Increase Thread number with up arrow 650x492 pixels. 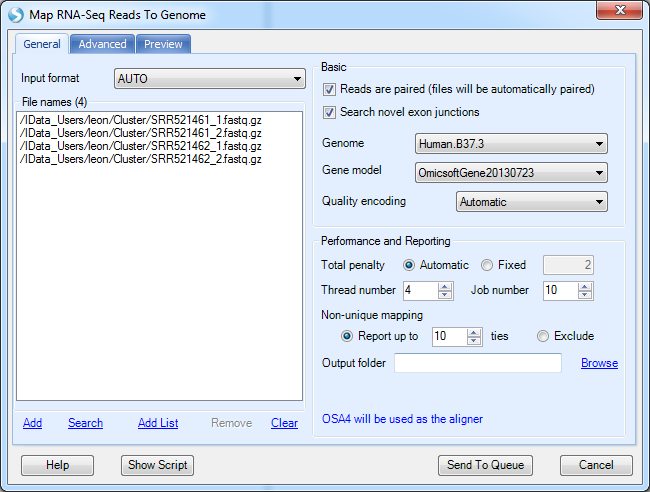(x=445, y=286)
